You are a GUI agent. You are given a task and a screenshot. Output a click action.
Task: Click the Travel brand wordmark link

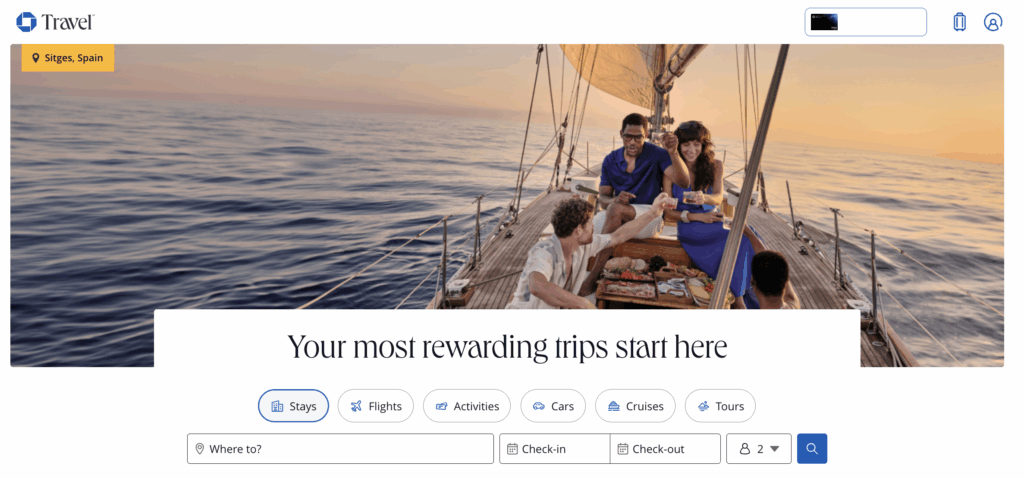click(69, 22)
